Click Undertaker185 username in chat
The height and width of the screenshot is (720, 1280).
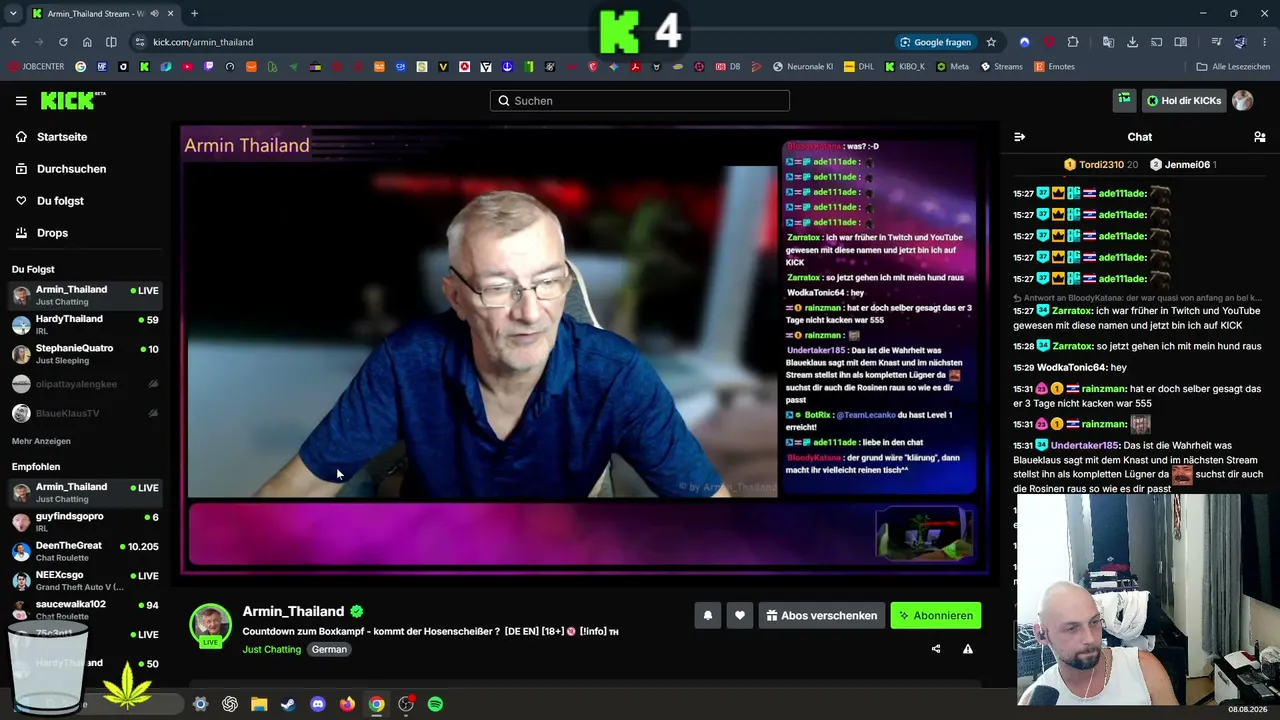coord(1085,446)
